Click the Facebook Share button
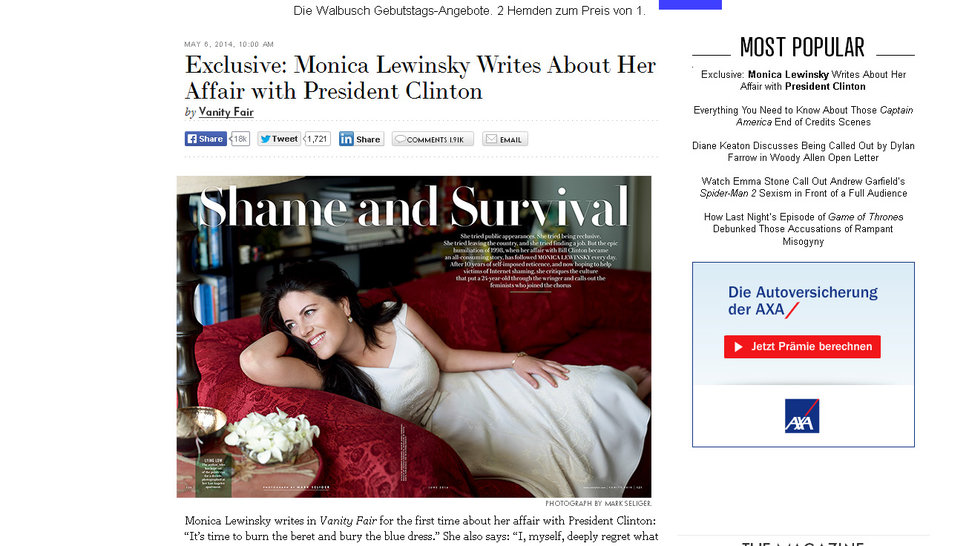969x546 pixels. pos(206,139)
